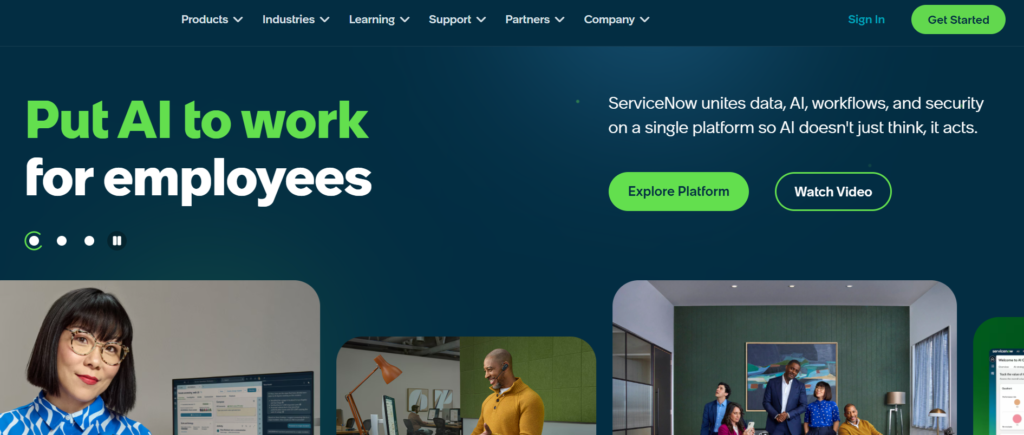Expand the Learning dropdown chevron
Image resolution: width=1024 pixels, height=435 pixels.
[x=405, y=20]
